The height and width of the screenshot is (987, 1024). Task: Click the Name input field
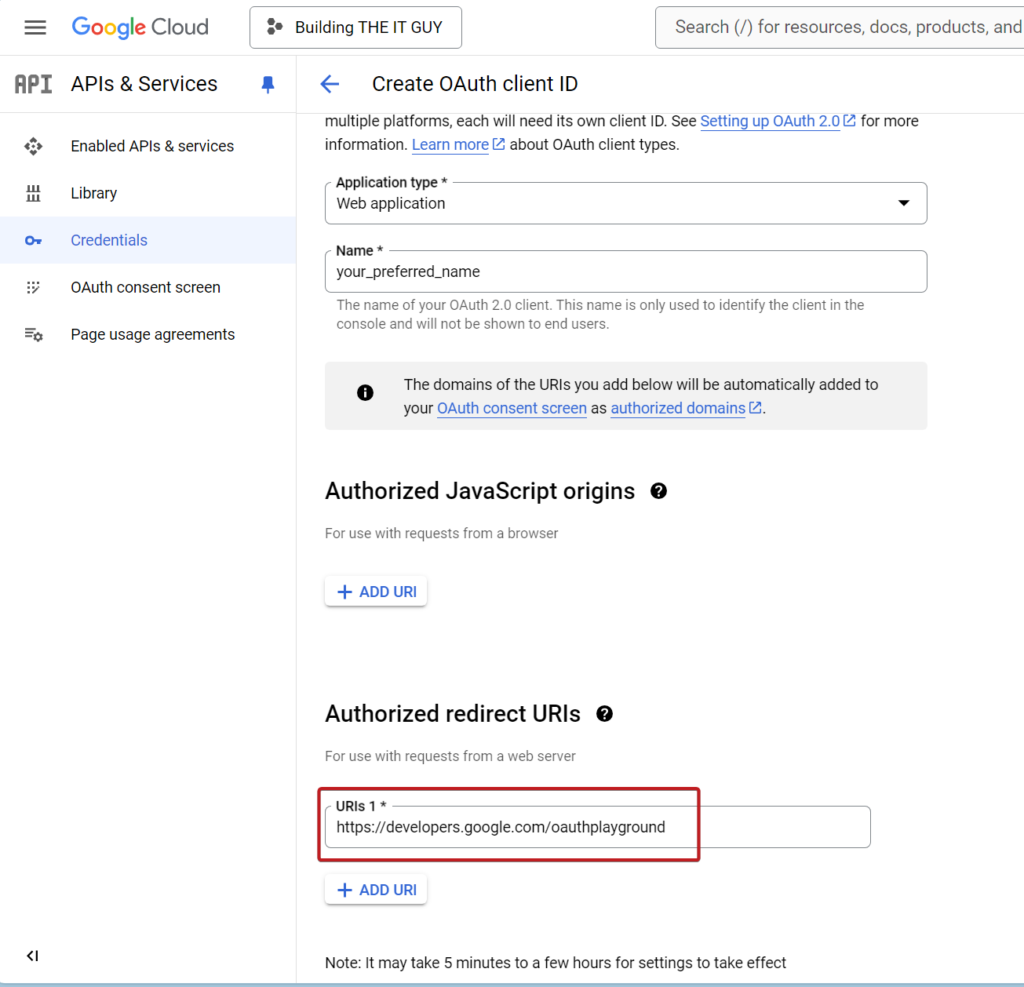point(626,272)
